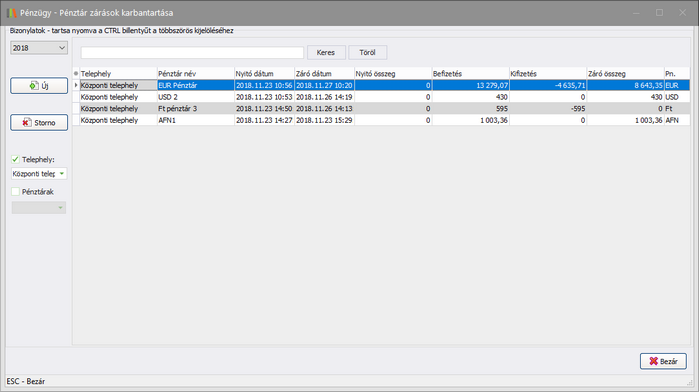Image resolution: width=699 pixels, height=392 pixels.
Task: Toggle the Telephely checkbox
Action: tap(16, 159)
